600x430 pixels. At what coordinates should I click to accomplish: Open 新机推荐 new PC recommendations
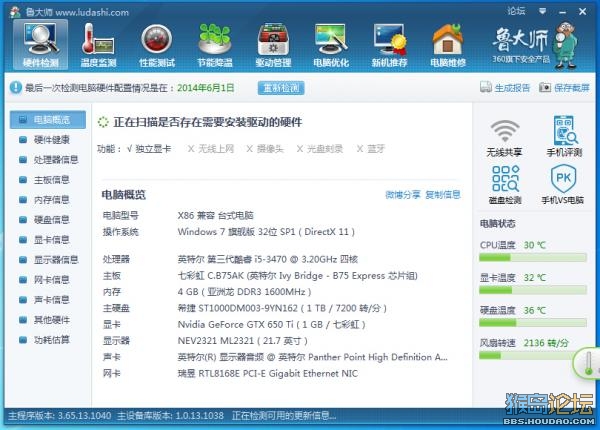(389, 45)
